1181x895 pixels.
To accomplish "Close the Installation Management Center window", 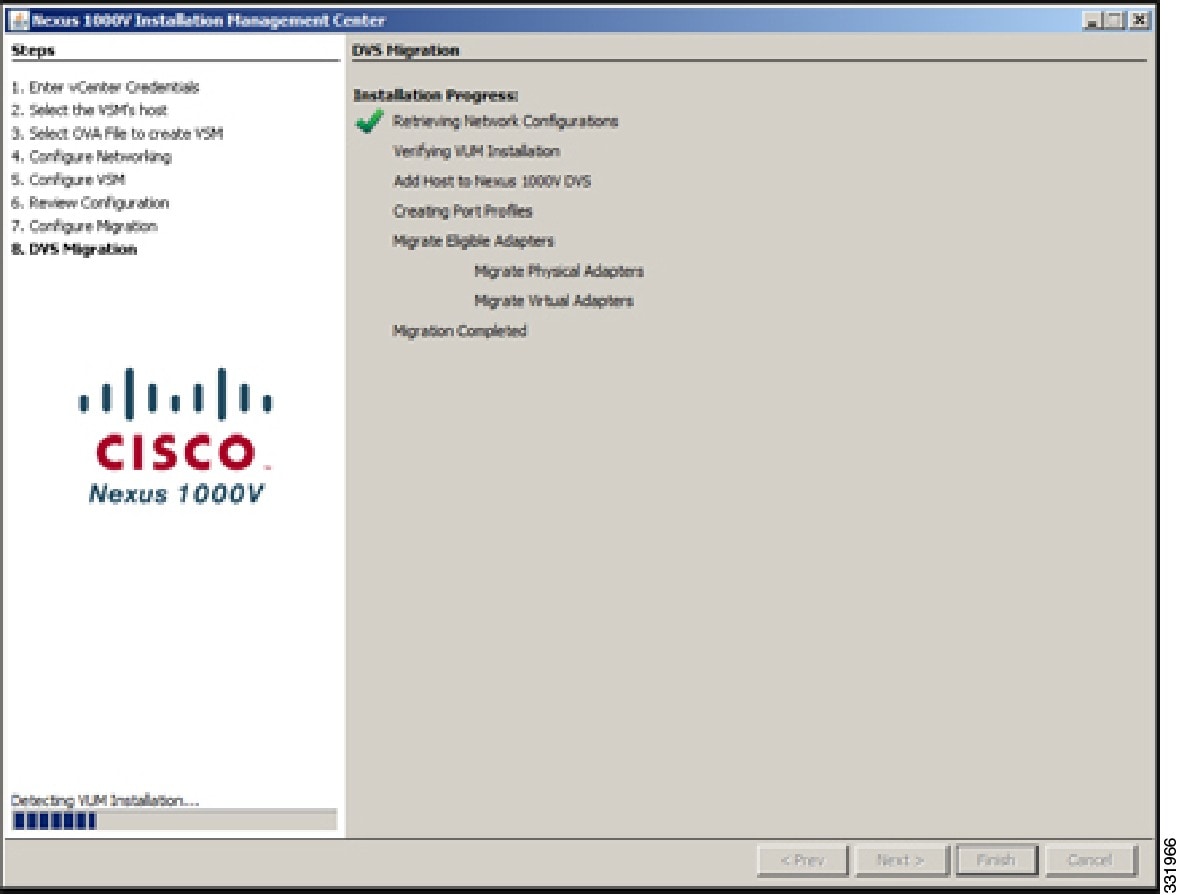I will 1140,21.
